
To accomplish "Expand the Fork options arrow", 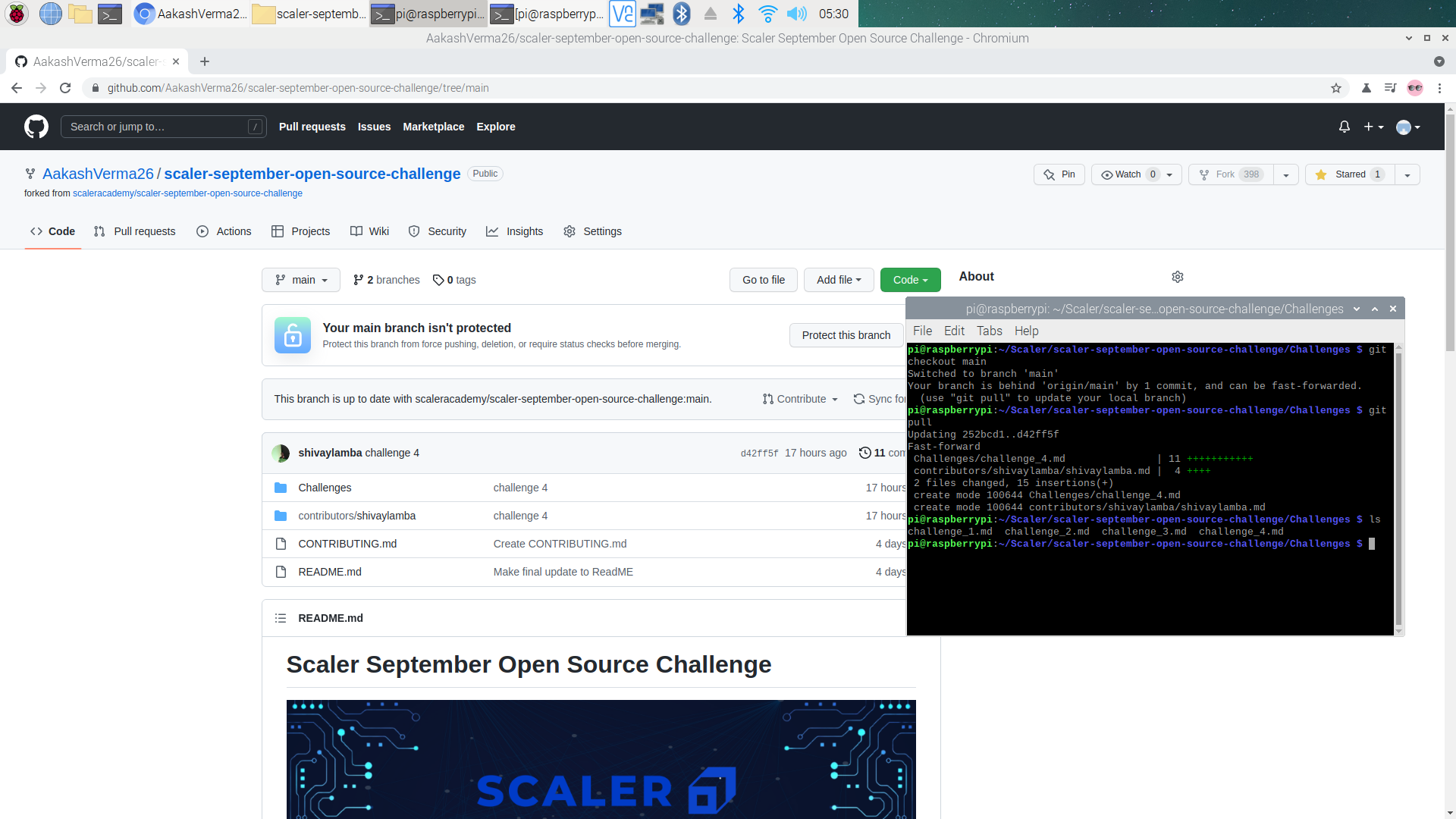I will pyautogui.click(x=1286, y=174).
